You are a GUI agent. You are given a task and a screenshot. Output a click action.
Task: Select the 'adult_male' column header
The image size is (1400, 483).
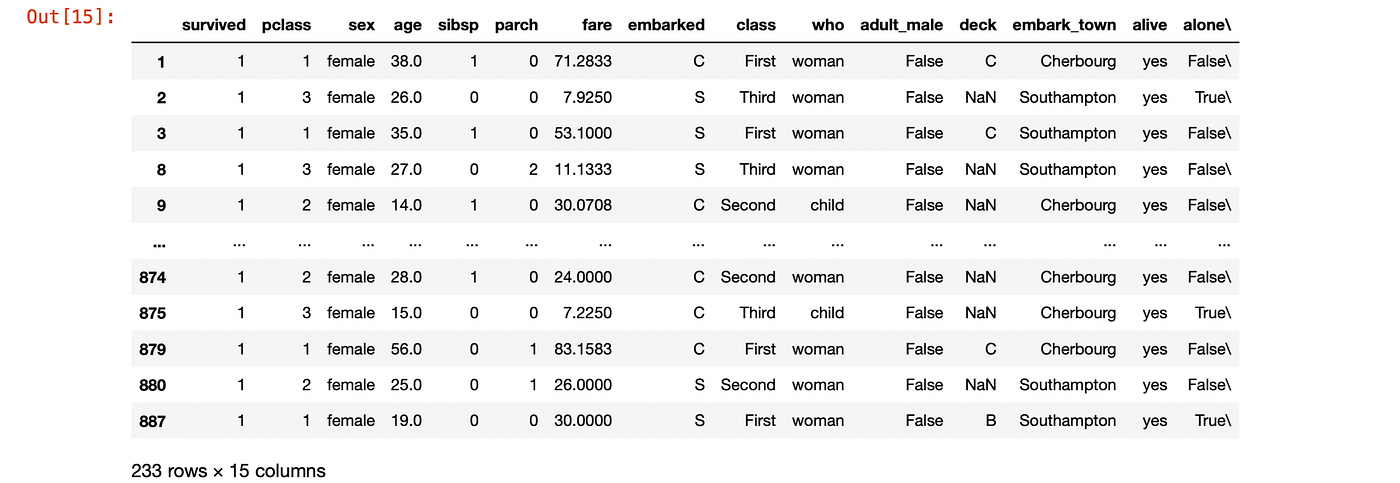tap(901, 25)
